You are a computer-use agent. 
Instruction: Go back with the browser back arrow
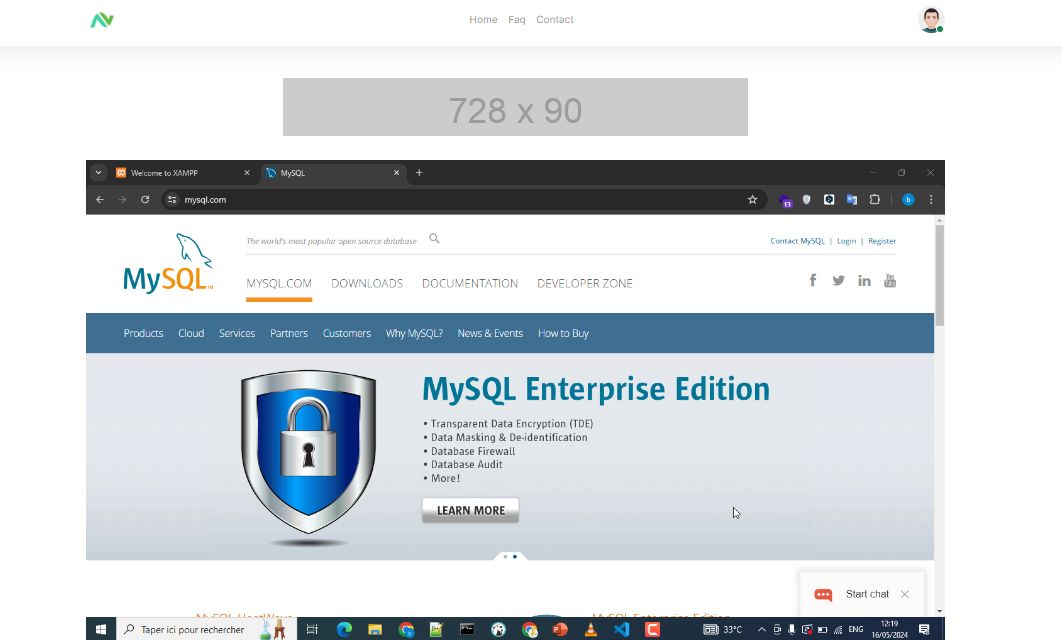(100, 200)
